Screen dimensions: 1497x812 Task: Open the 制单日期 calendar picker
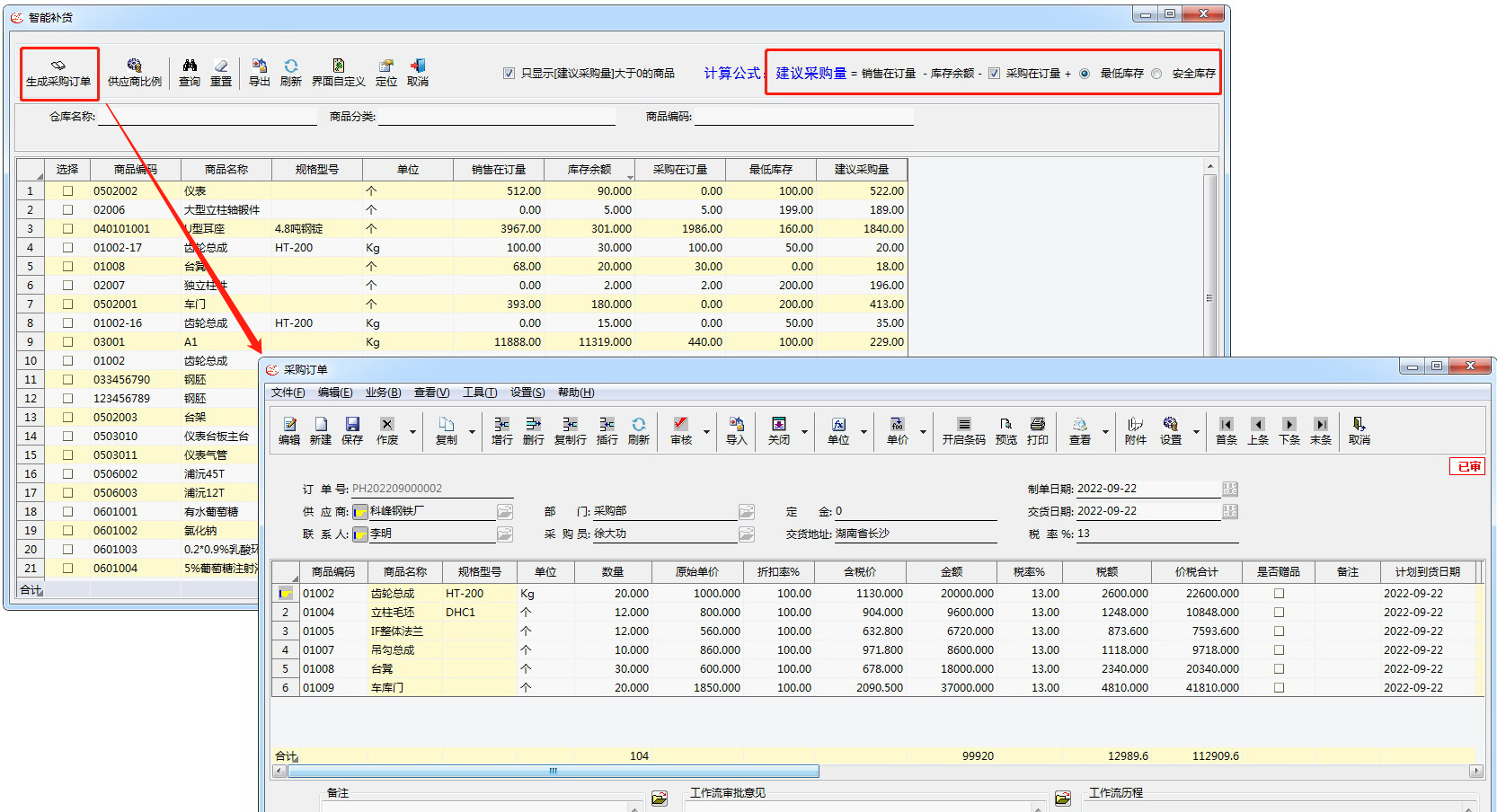[1230, 489]
